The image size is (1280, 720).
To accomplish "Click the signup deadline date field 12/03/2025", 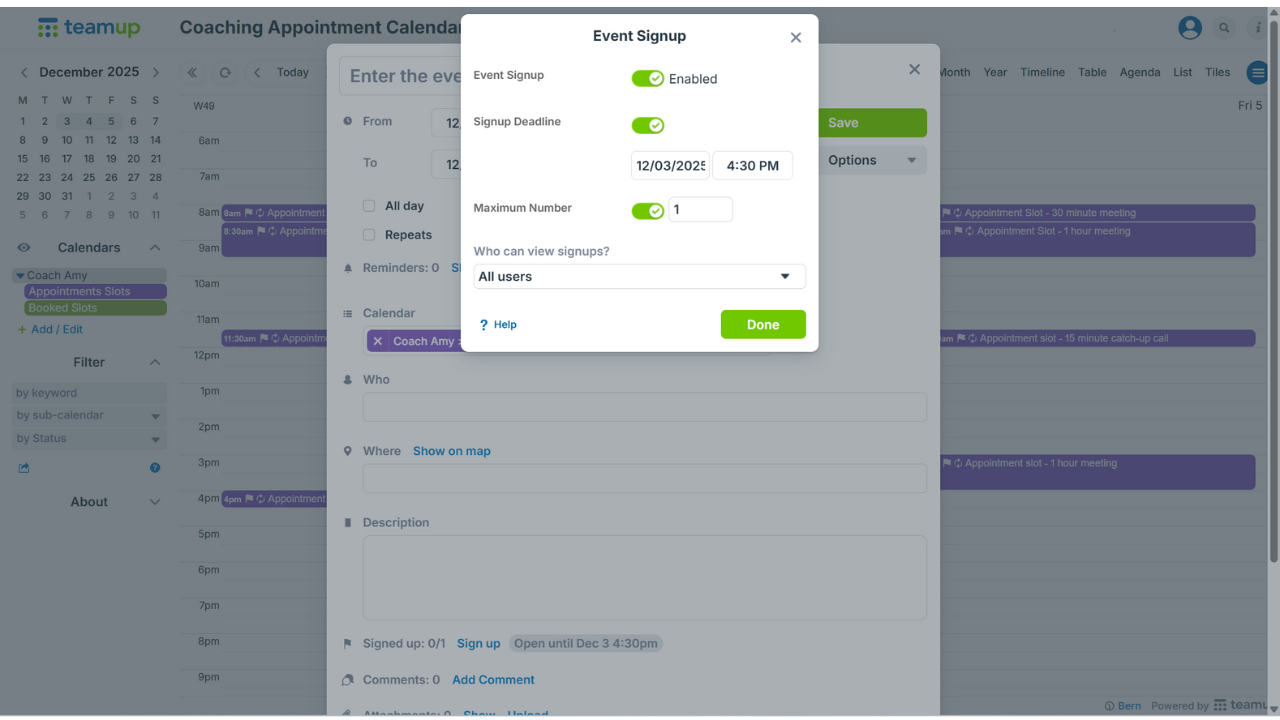I will (670, 165).
